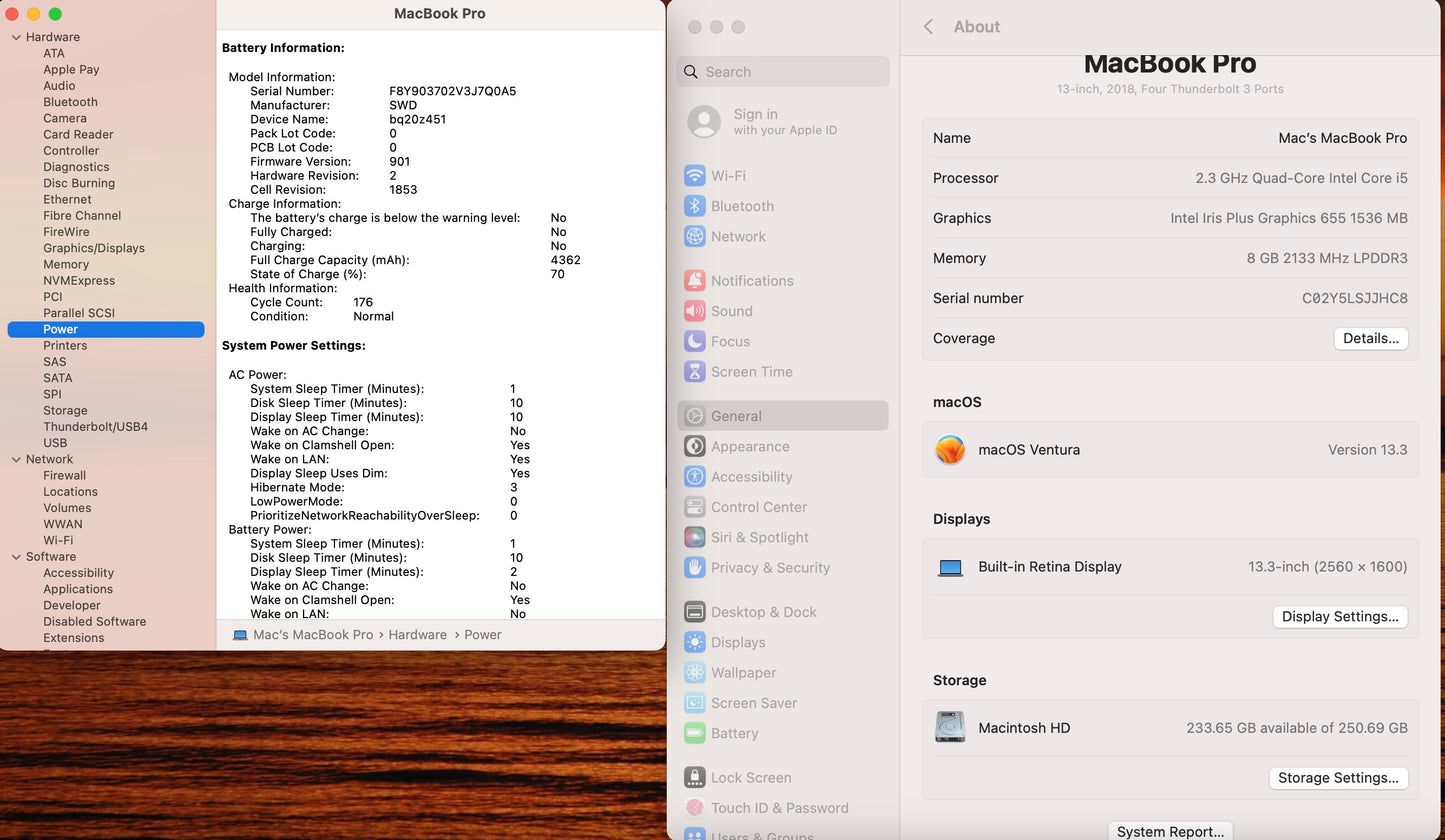Open the Bluetooth settings icon

tap(694, 206)
